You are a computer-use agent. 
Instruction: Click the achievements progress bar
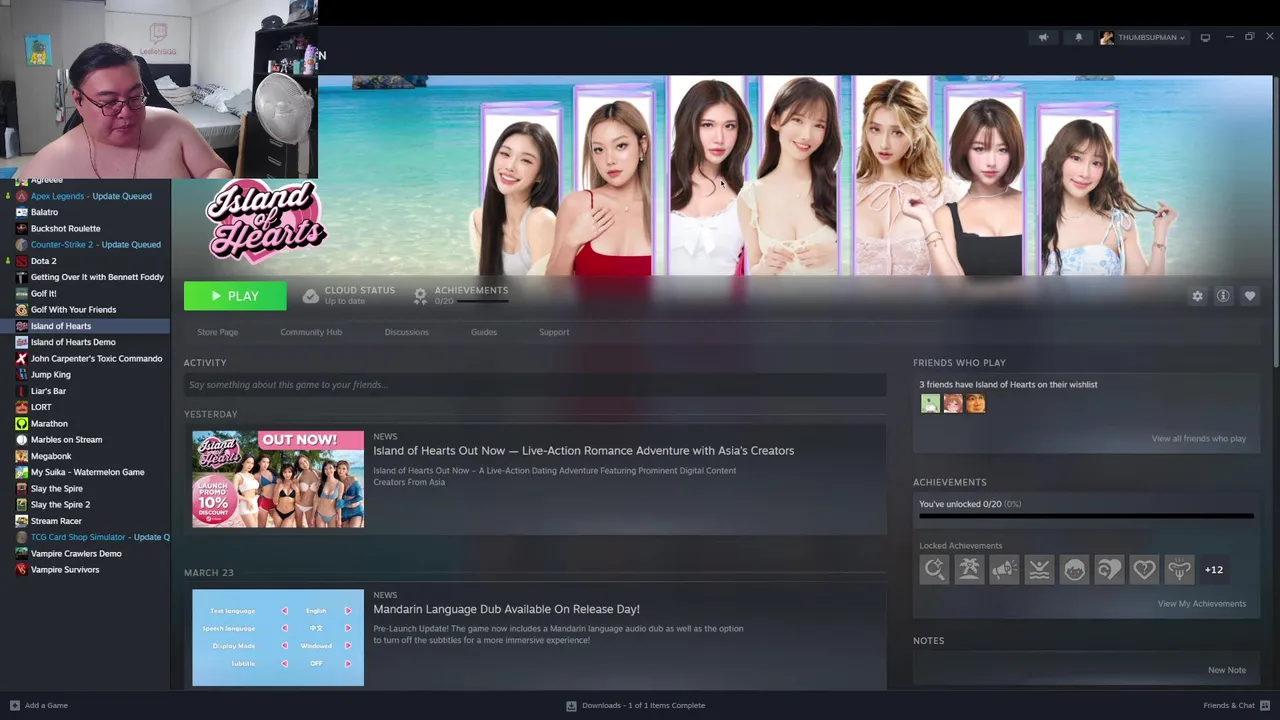click(x=1086, y=517)
